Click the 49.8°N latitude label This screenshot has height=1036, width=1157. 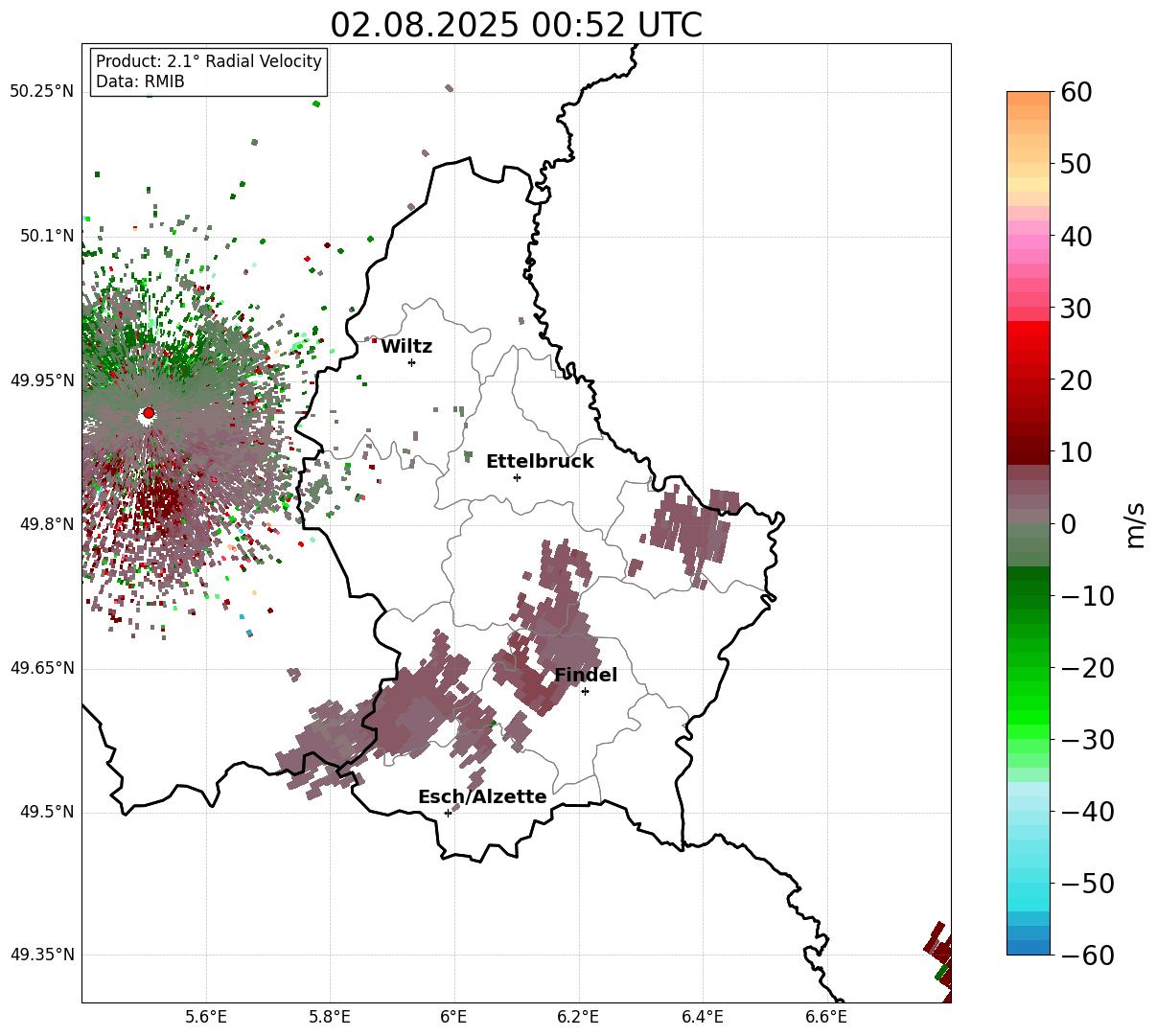(x=46, y=524)
